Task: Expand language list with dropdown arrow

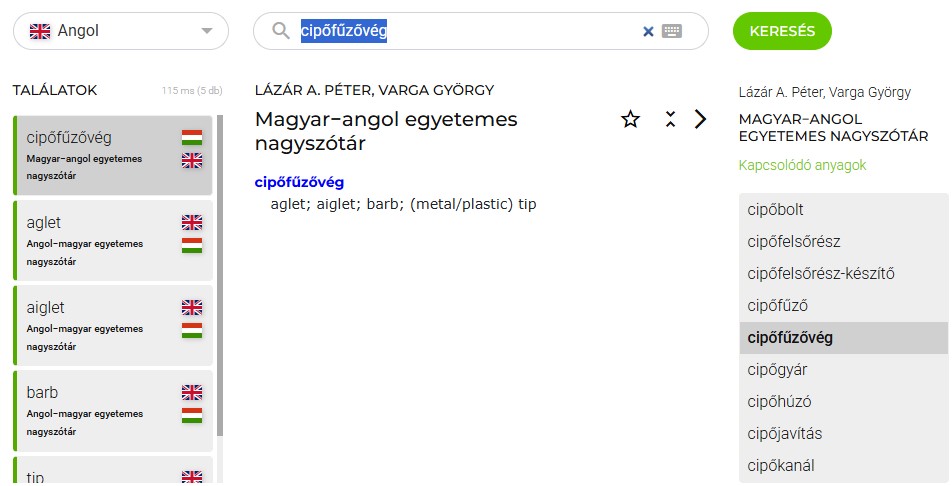Action: 207,31
